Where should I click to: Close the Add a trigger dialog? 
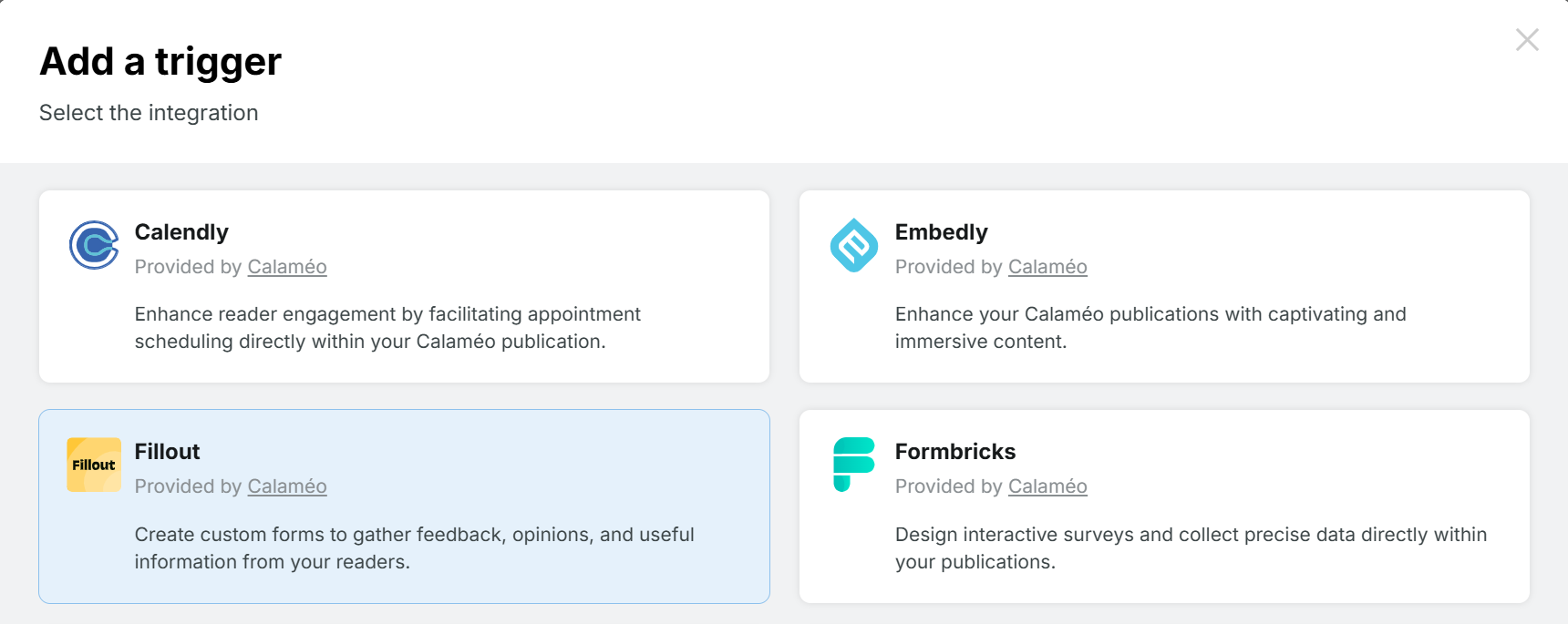tap(1527, 40)
